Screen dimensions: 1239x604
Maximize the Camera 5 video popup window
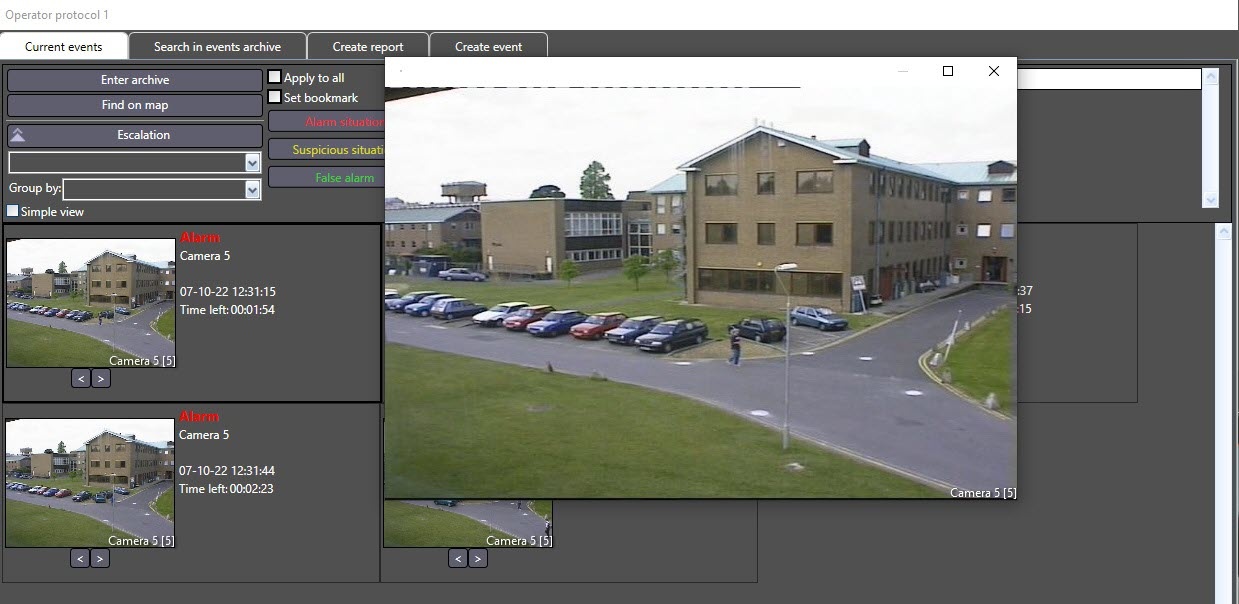pyautogui.click(x=948, y=71)
